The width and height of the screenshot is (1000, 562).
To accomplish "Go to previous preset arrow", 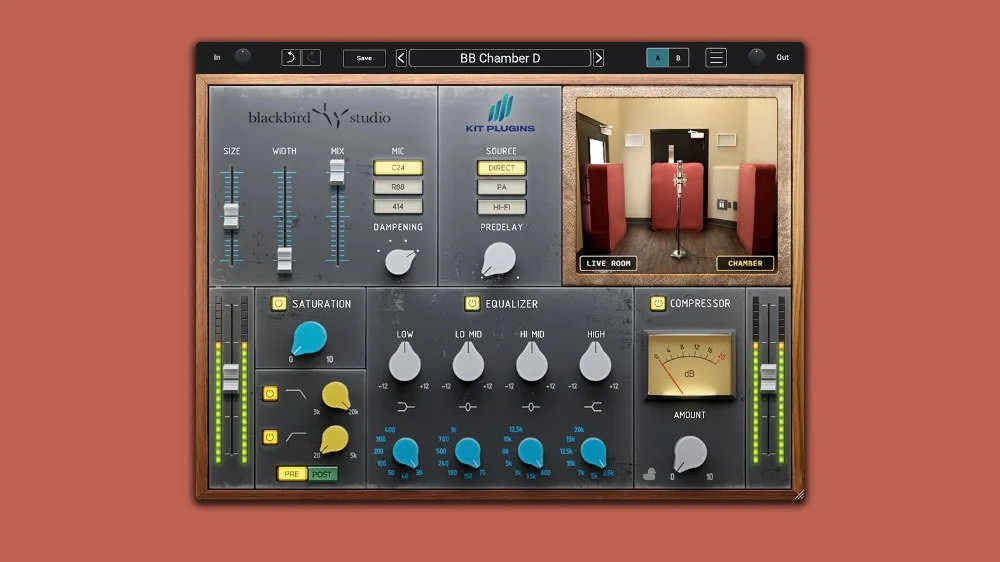I will [401, 58].
